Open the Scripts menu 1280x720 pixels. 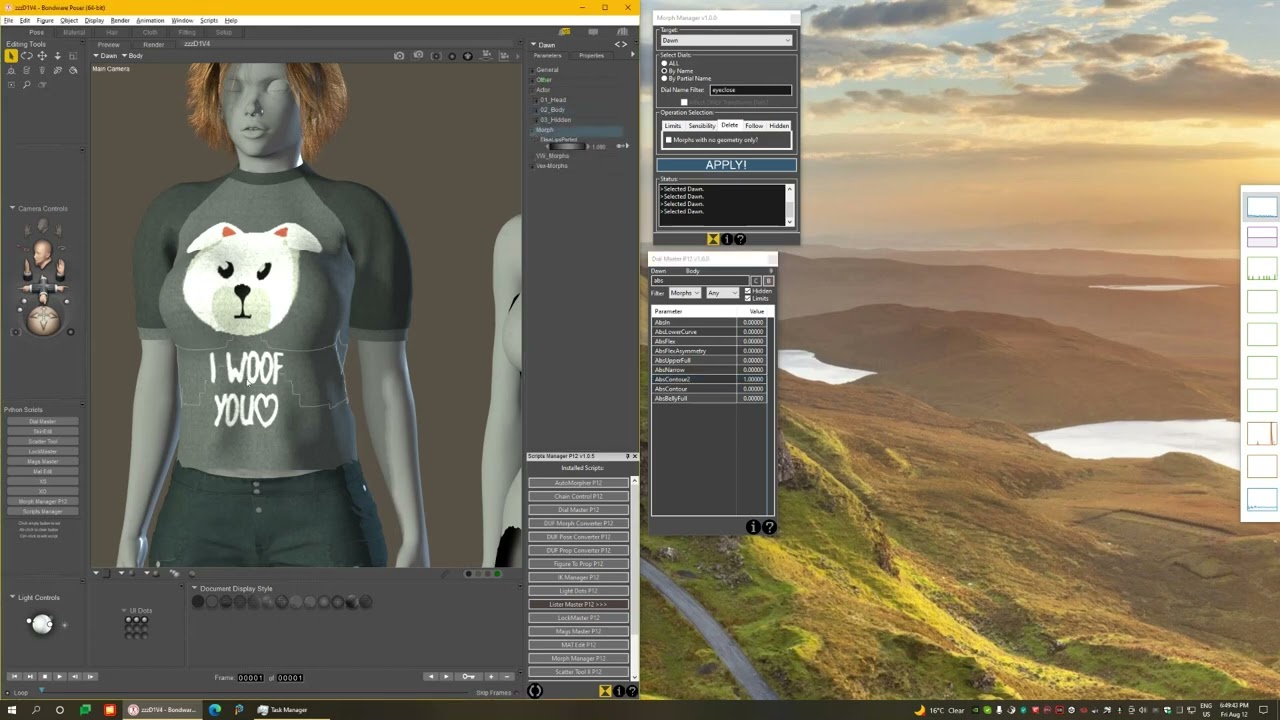coord(209,20)
